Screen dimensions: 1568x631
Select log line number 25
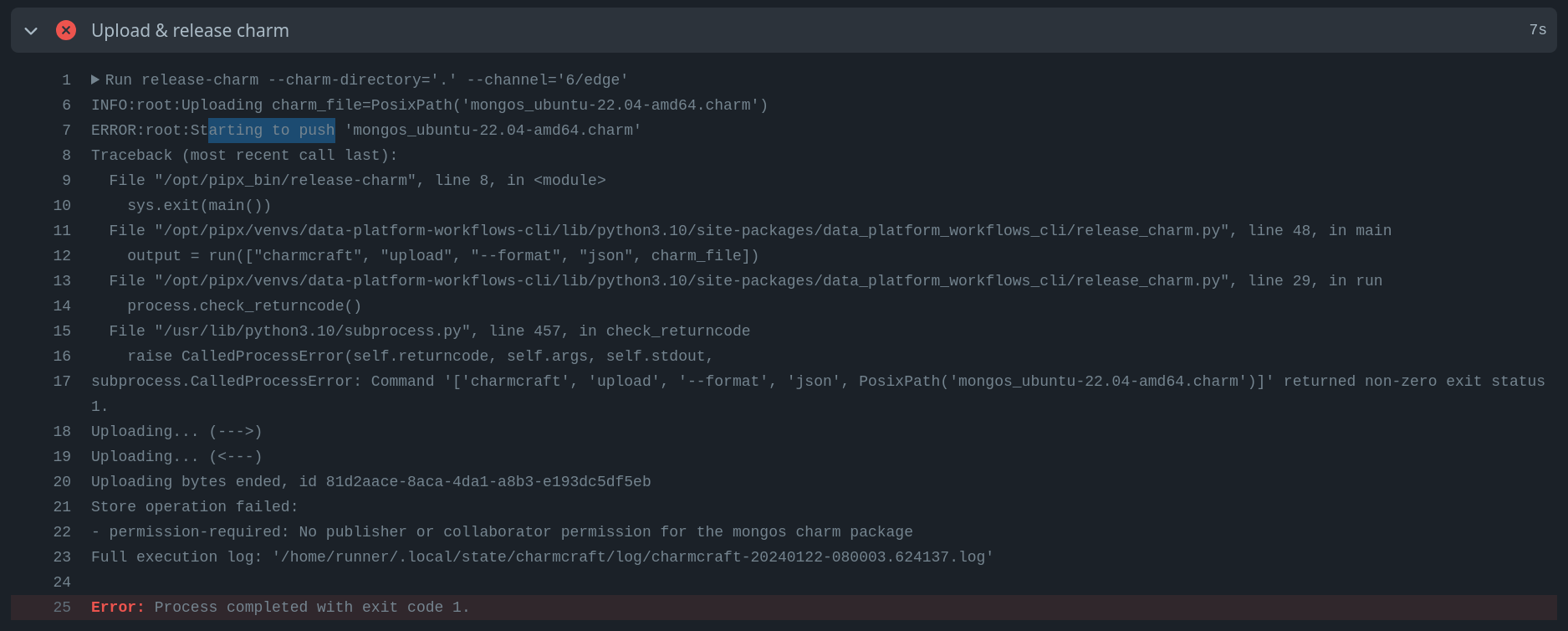coord(62,608)
